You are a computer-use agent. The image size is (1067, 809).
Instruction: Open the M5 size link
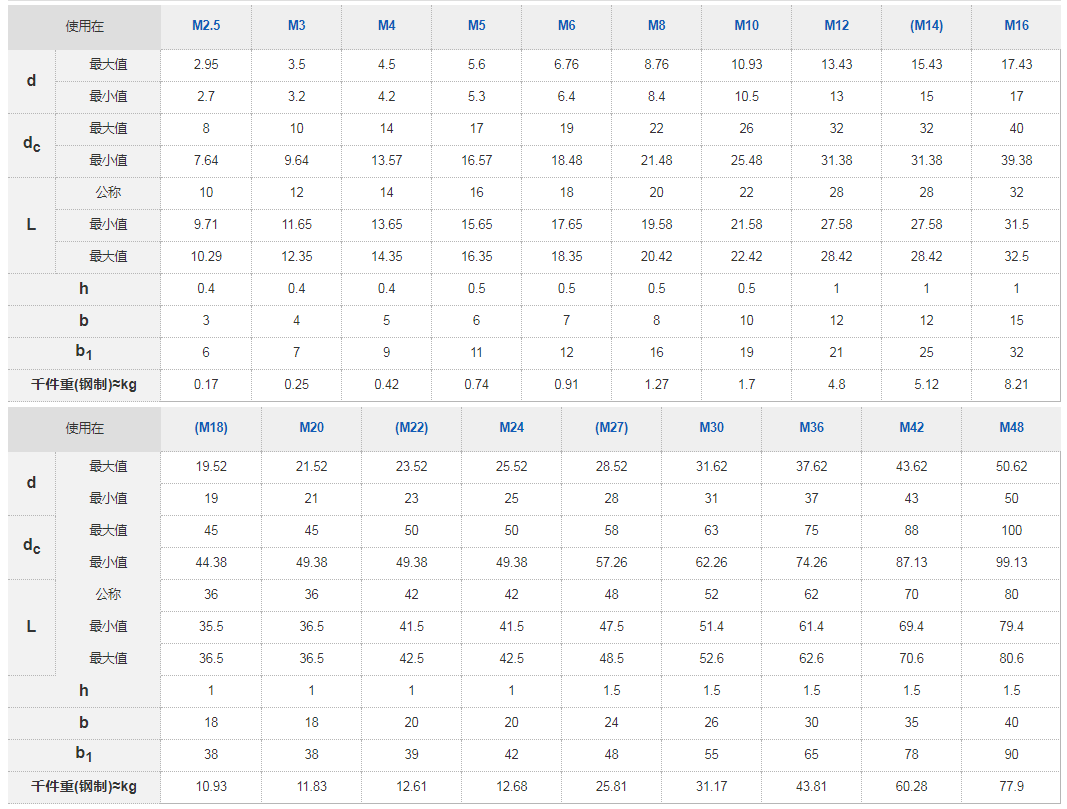point(476,26)
